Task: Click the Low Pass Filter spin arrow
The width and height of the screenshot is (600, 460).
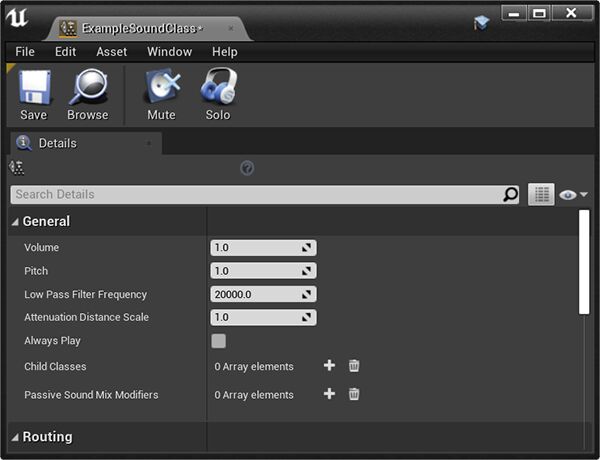Action: 306,294
